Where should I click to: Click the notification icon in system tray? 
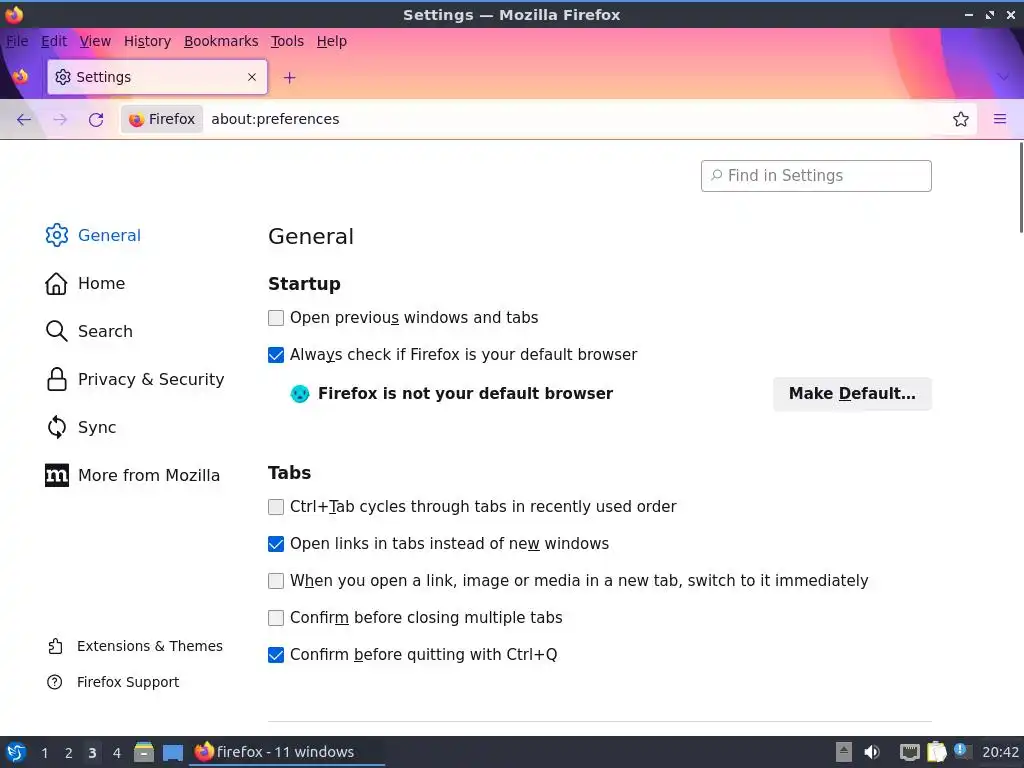click(x=961, y=750)
